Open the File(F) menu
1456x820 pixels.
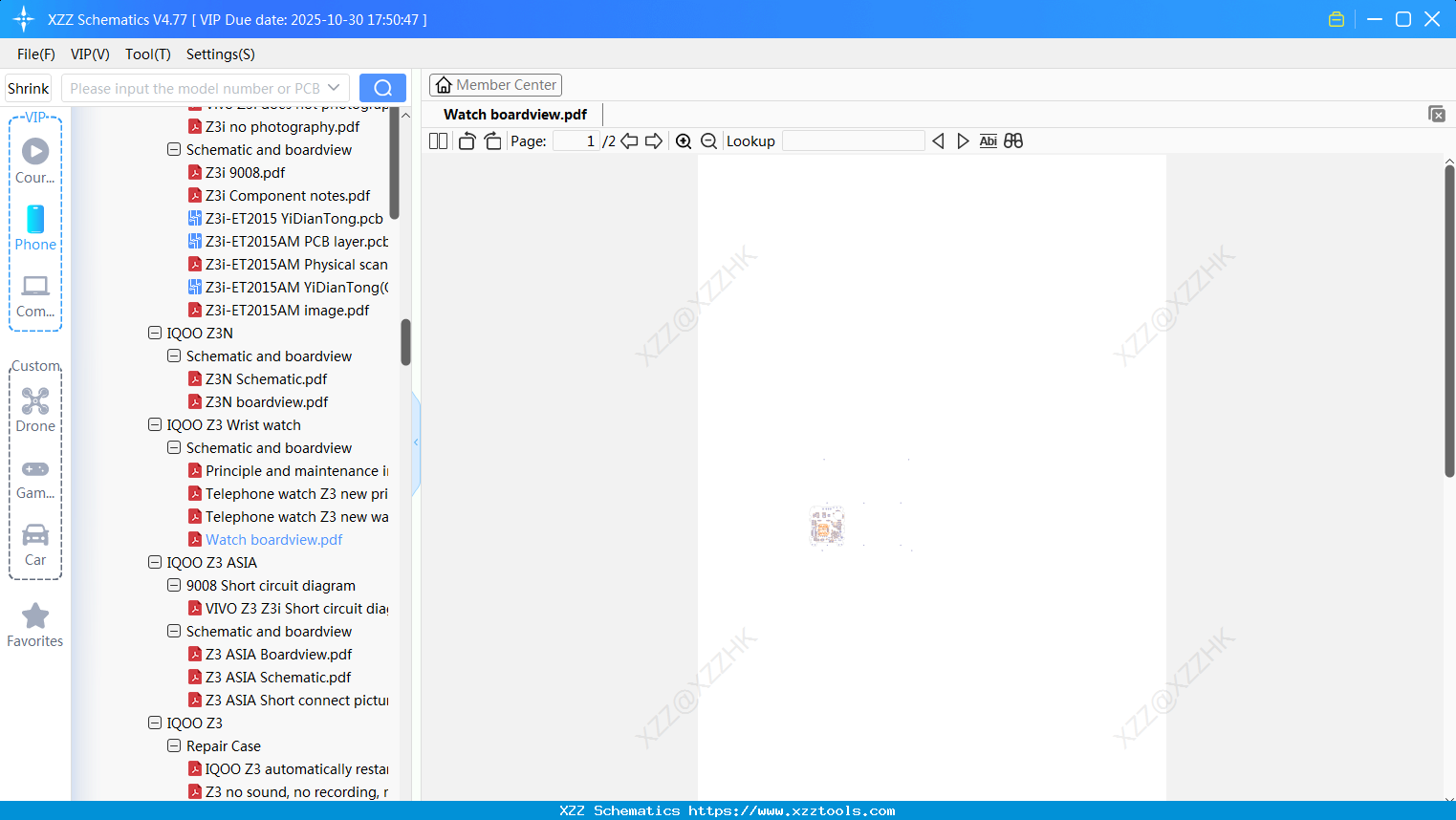[36, 54]
